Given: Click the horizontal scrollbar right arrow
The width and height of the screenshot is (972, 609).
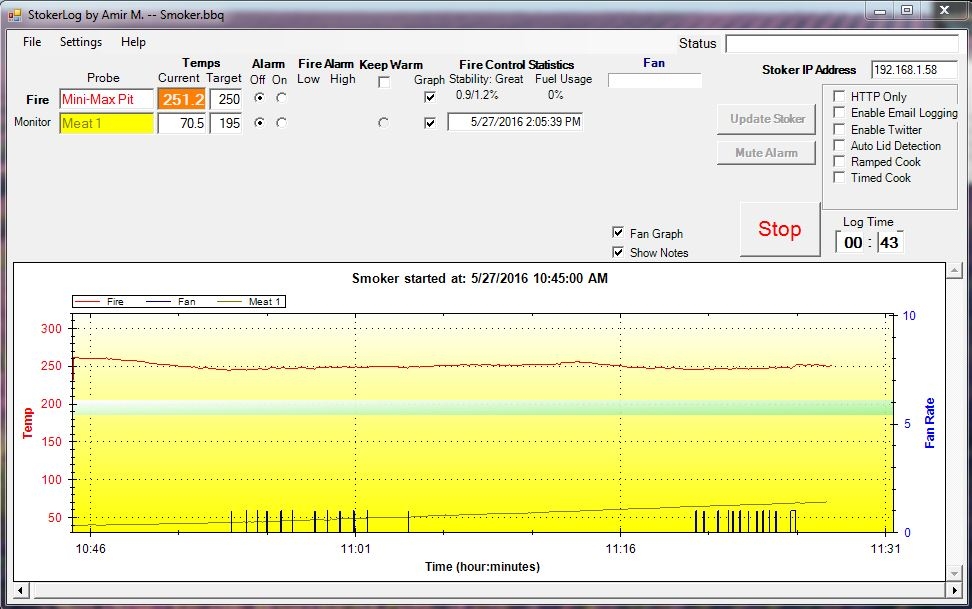Looking at the screenshot, I should 953,589.
